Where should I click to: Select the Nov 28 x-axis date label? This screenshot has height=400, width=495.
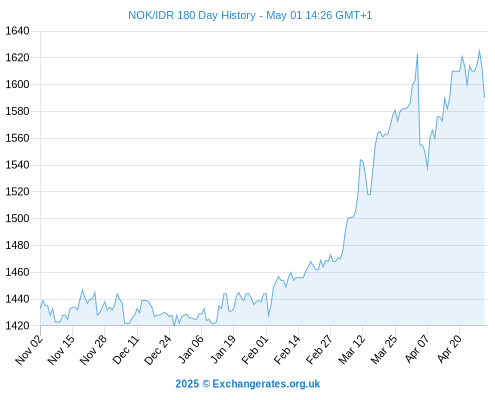pyautogui.click(x=94, y=349)
